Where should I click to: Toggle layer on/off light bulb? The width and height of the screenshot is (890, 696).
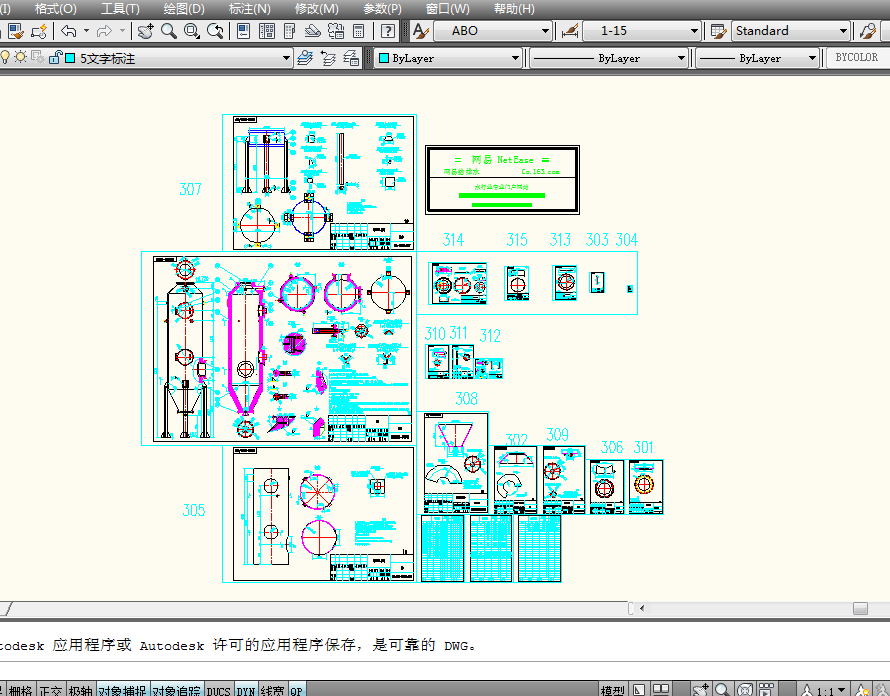[5, 57]
